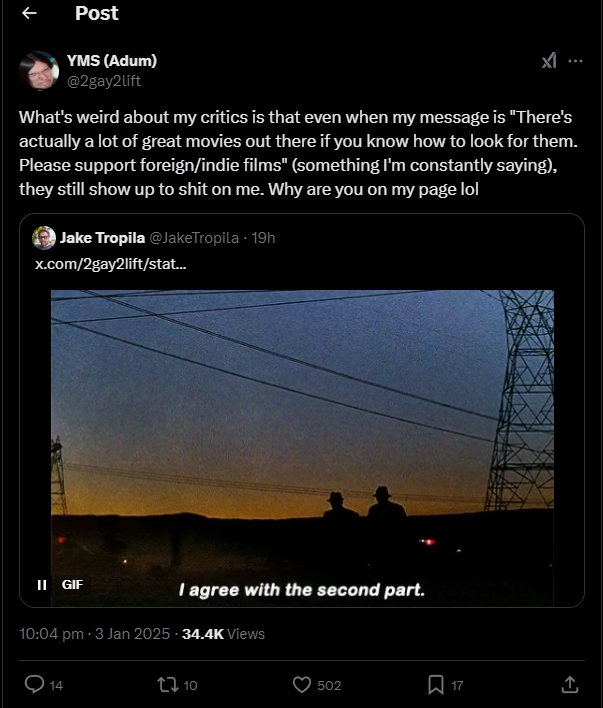
Task: Click the GIF label badge
Action: (x=72, y=585)
